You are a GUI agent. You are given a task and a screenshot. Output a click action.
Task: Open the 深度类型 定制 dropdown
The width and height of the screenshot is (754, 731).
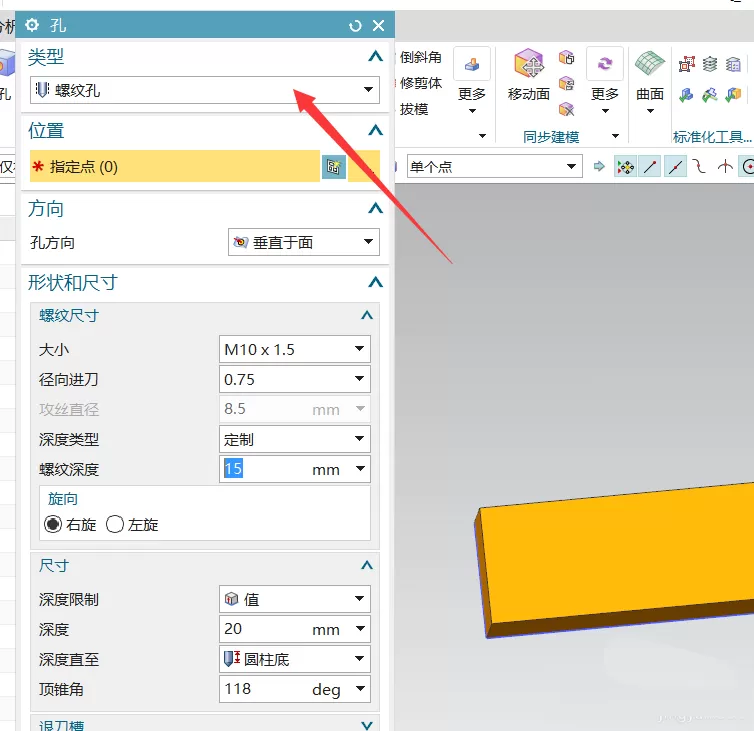point(295,439)
